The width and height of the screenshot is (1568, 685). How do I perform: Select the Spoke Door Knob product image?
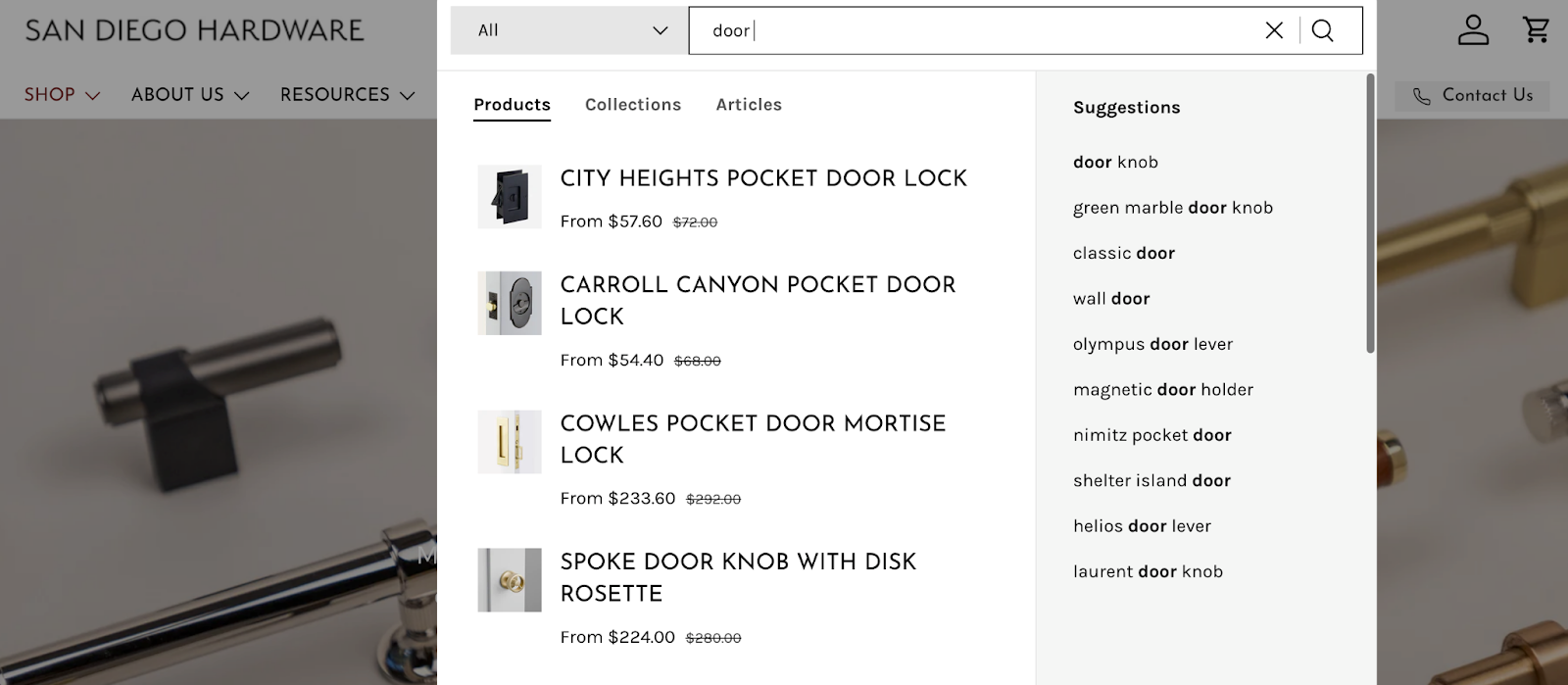[509, 579]
